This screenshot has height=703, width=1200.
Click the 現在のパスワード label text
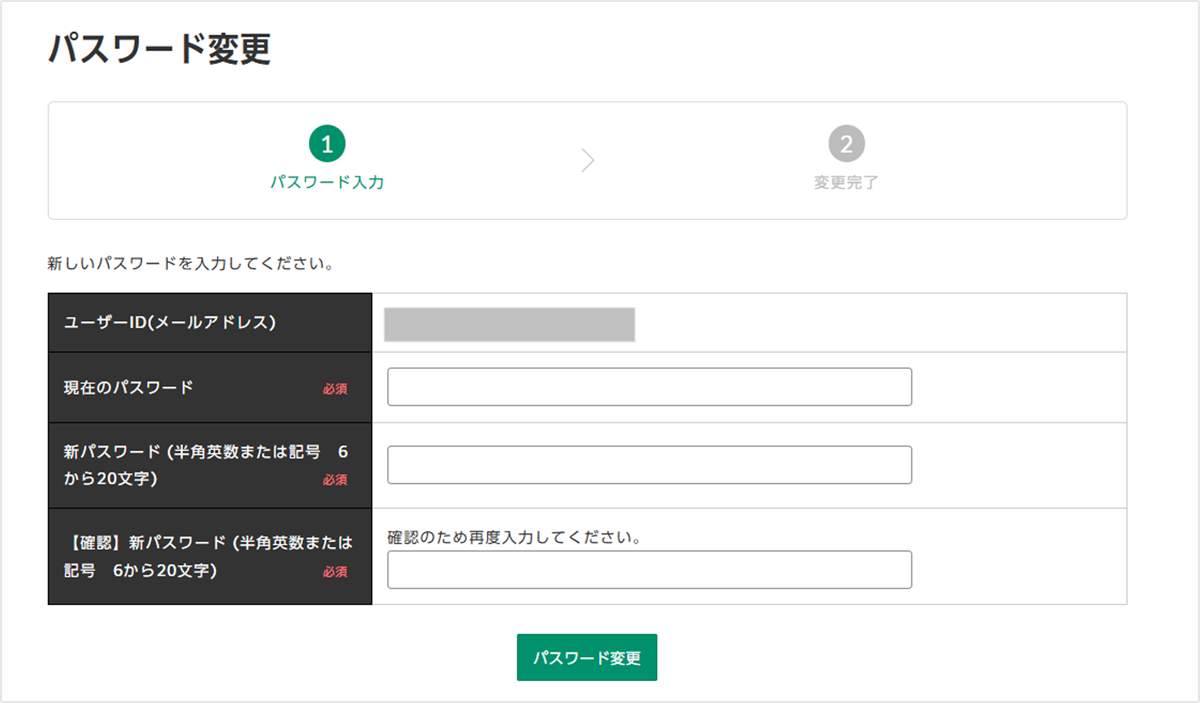[128, 387]
